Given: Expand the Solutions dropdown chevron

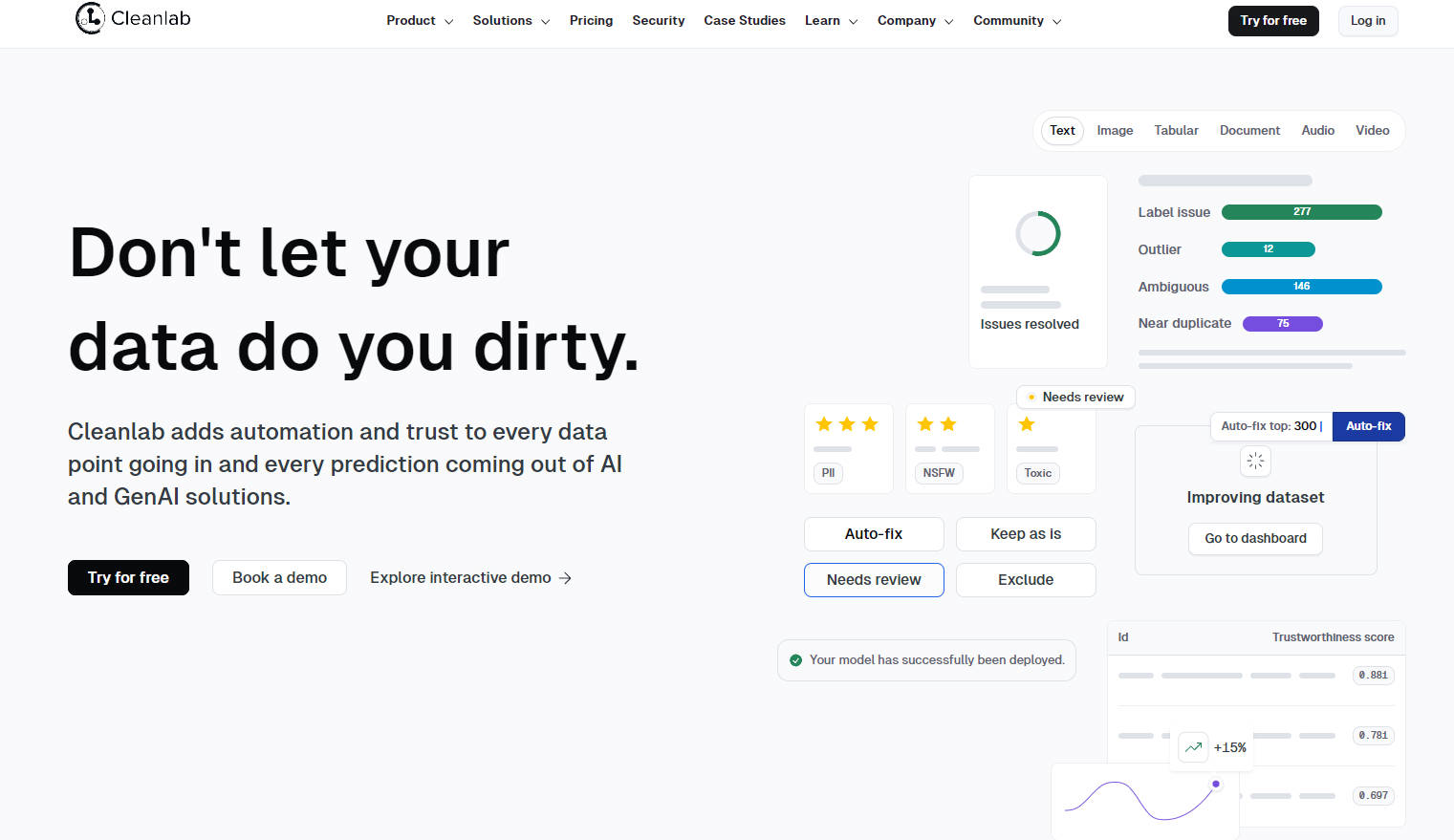Looking at the screenshot, I should pyautogui.click(x=545, y=22).
